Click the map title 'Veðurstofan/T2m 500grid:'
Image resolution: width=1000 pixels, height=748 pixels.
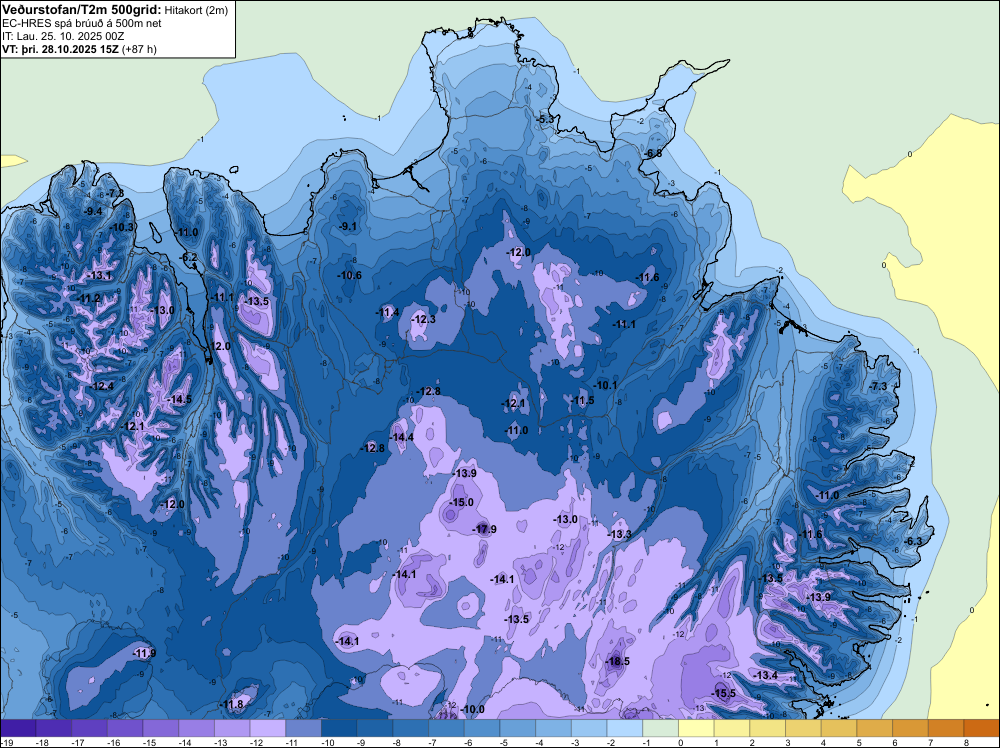[82, 10]
